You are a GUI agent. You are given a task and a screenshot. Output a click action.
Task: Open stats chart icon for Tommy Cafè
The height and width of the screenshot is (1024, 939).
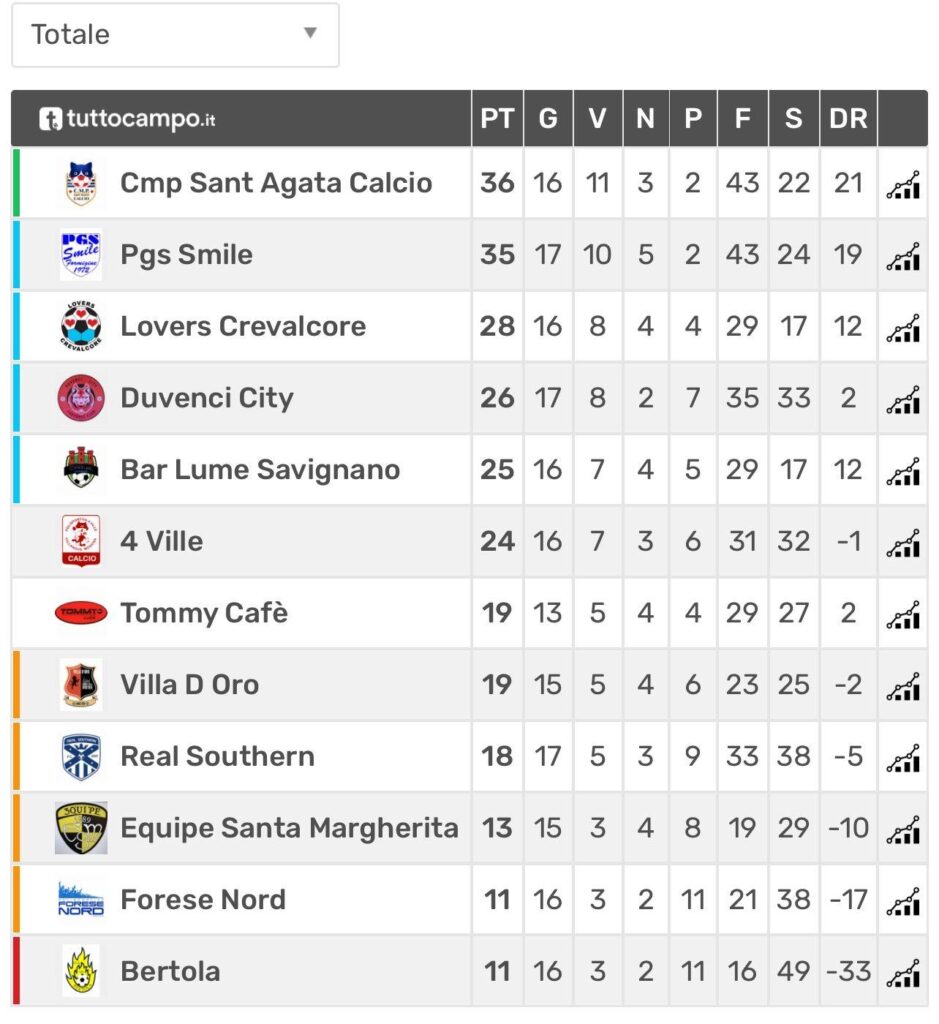903,615
